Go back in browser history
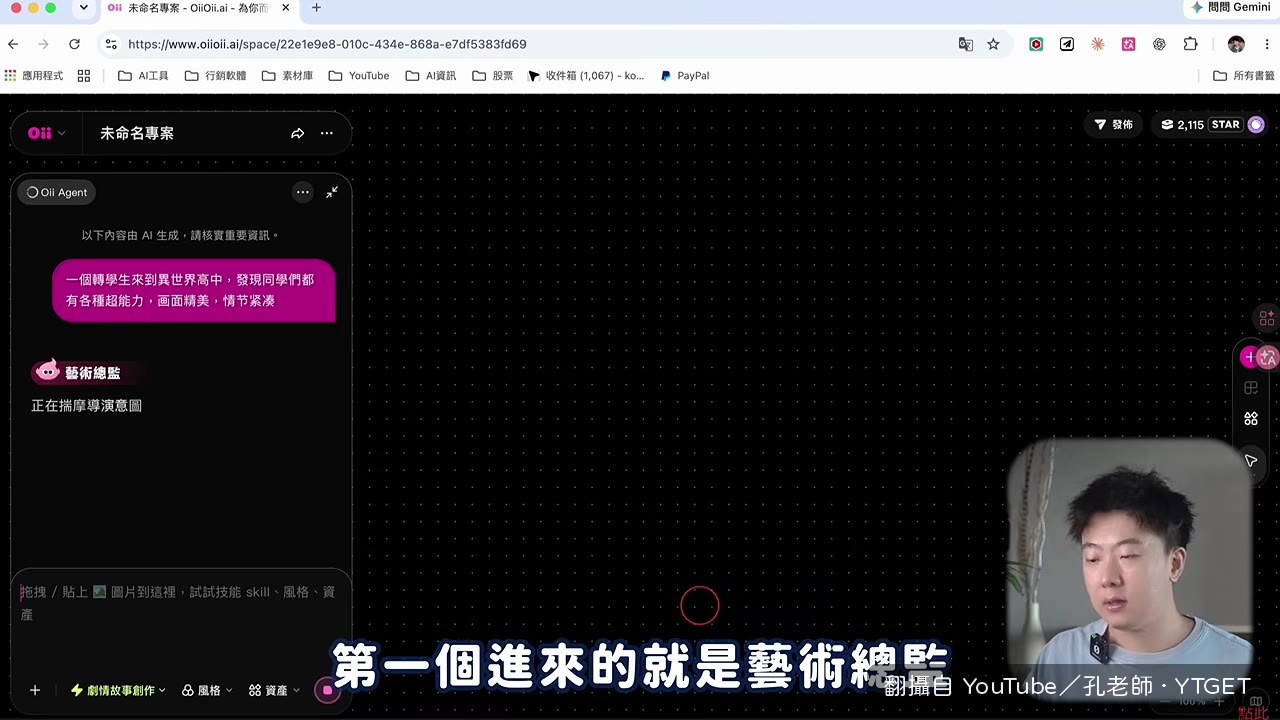This screenshot has width=1280, height=720. pos(12,44)
